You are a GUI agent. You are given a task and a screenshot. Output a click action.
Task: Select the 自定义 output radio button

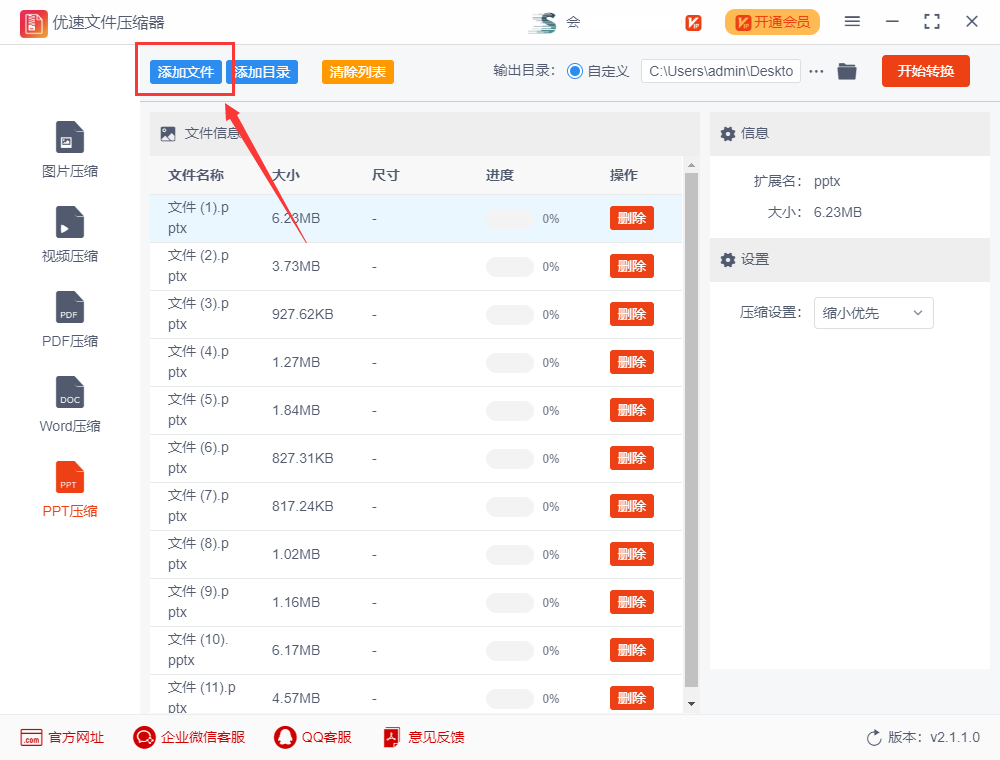coord(575,71)
